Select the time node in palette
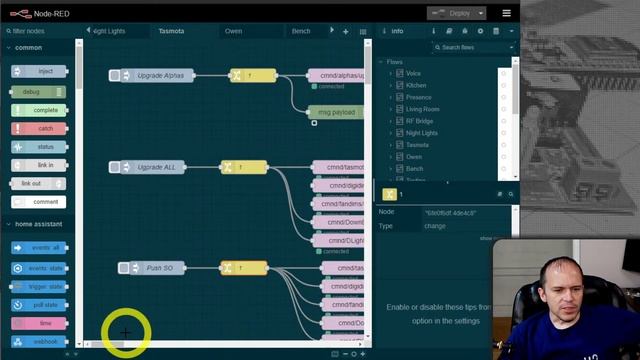This screenshot has width=640, height=360. (x=39, y=323)
